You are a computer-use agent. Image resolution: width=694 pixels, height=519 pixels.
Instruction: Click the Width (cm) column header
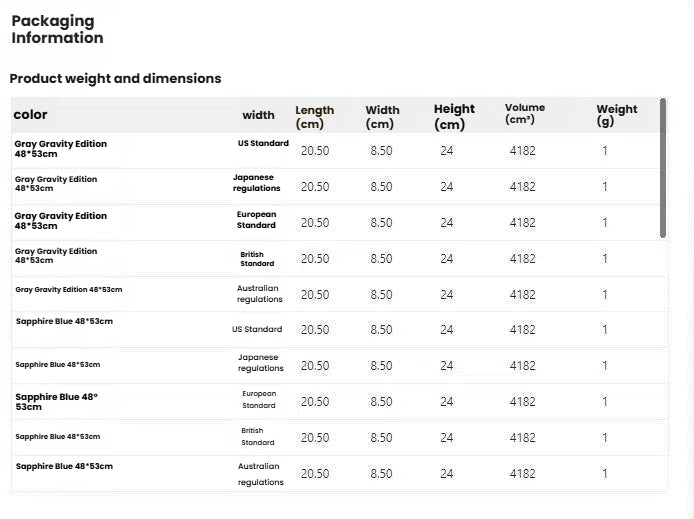(382, 117)
